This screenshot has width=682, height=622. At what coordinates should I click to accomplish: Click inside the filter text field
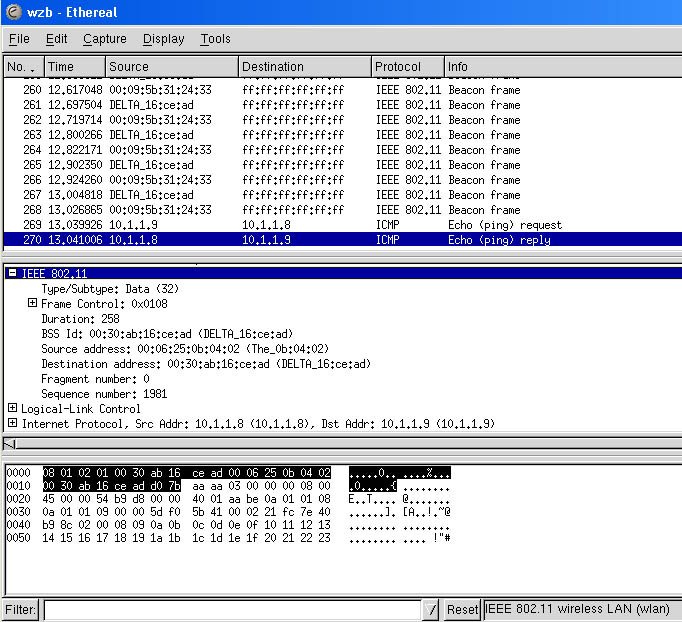[233, 609]
